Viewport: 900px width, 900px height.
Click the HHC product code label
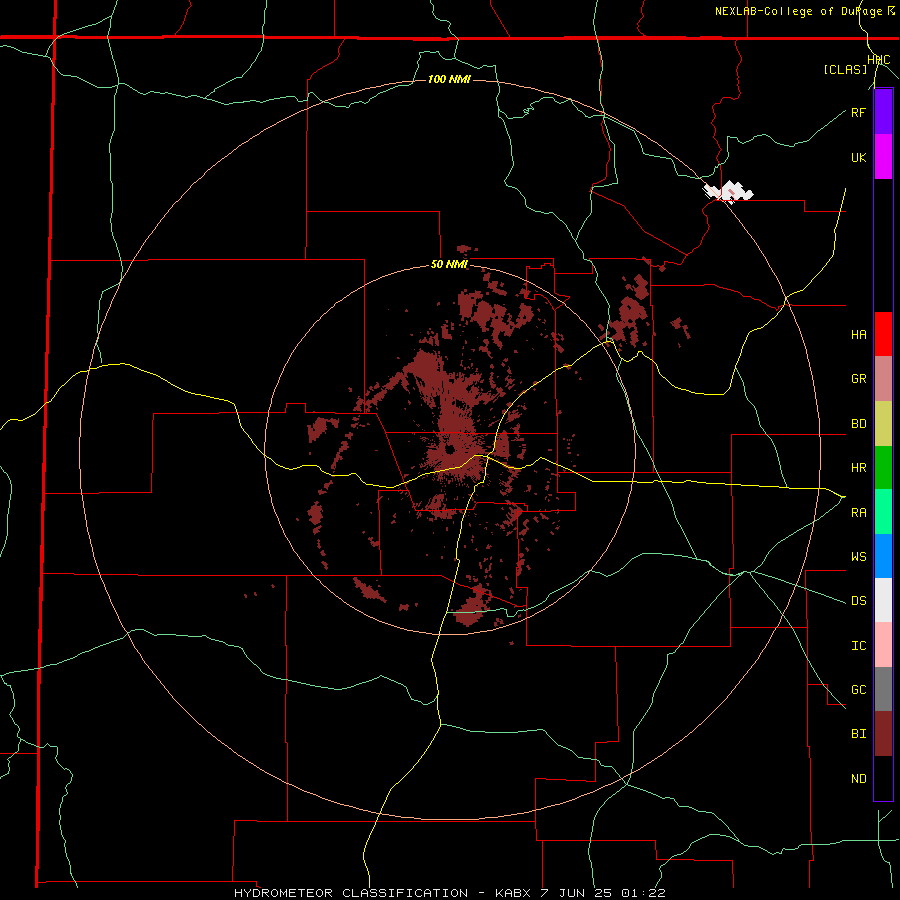pyautogui.click(x=879, y=60)
